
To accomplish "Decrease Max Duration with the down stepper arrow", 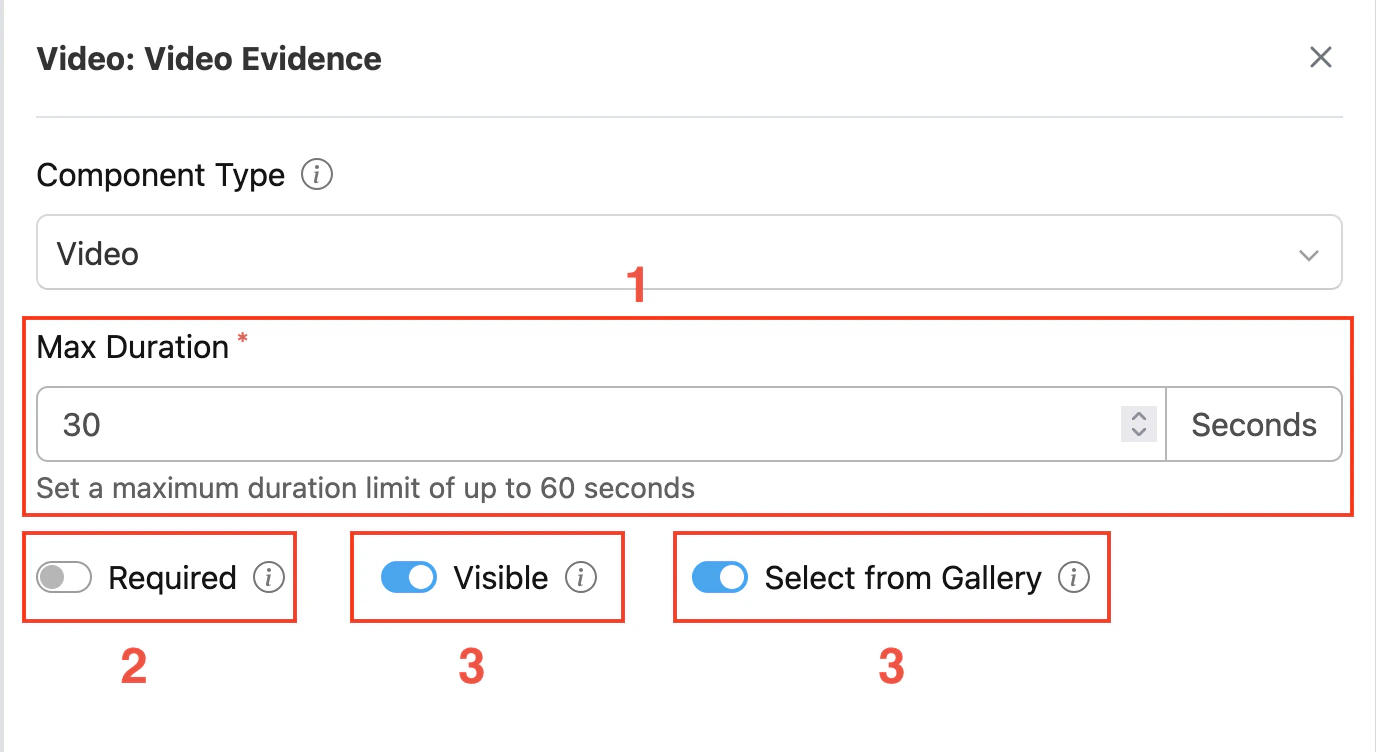I will 1138,433.
